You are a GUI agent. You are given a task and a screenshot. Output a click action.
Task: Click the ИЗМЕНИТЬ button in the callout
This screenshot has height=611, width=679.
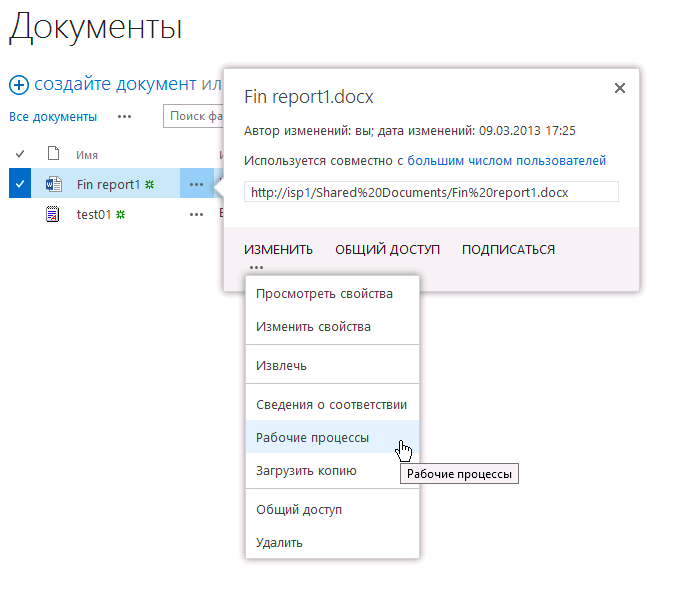pos(278,250)
